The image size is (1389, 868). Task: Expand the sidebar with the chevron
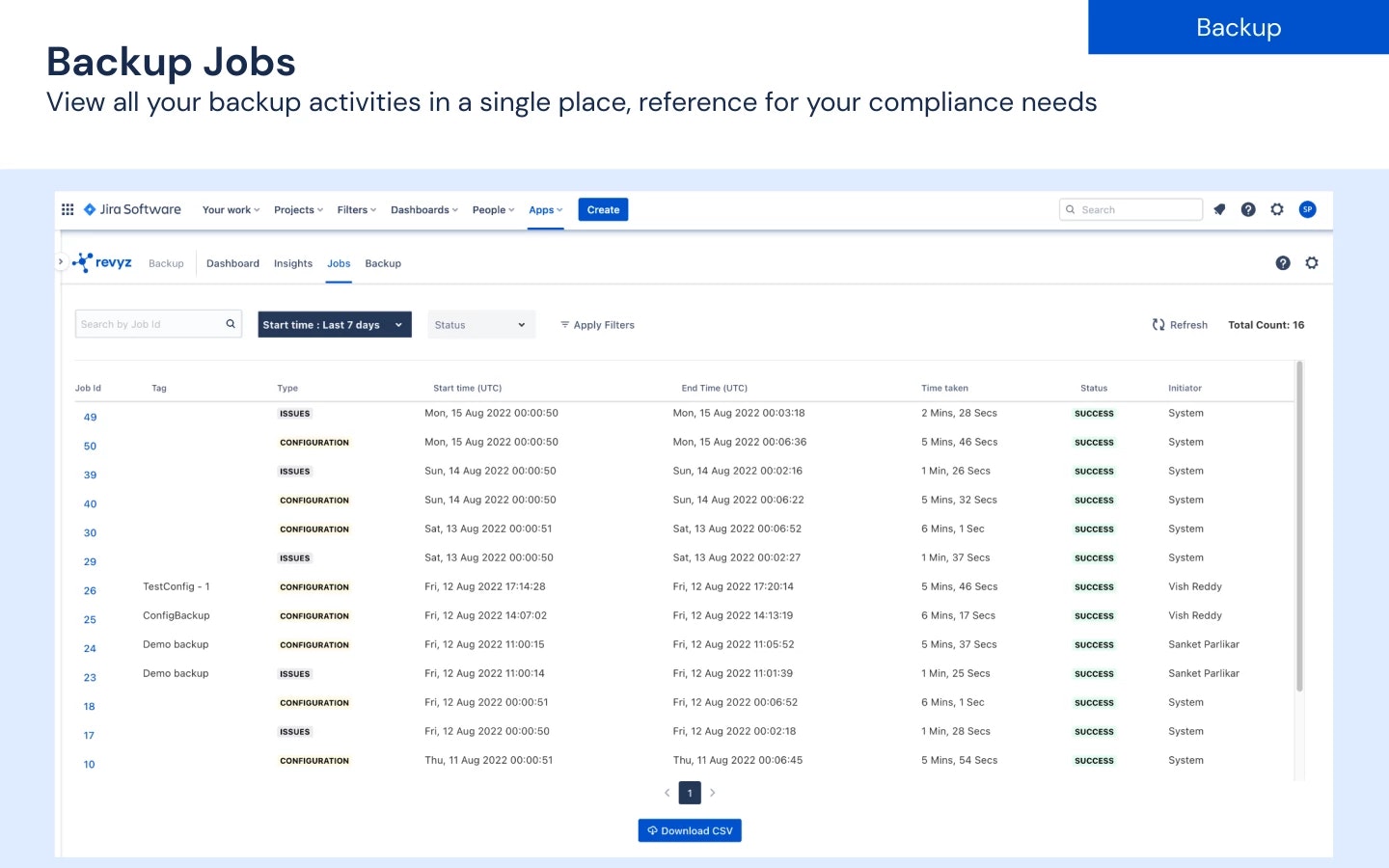(x=61, y=261)
